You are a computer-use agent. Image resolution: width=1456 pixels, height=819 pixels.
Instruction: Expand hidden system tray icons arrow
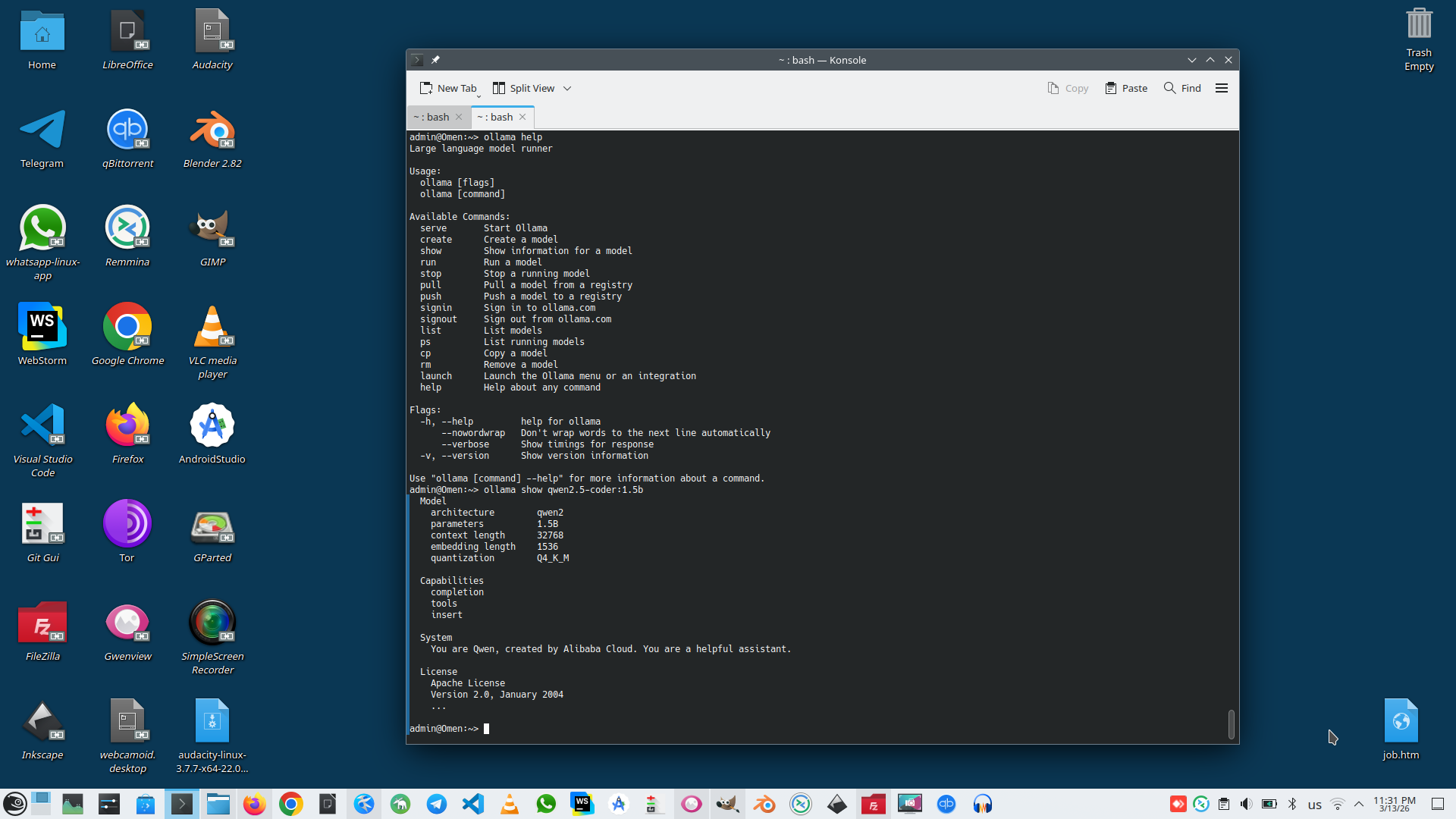pyautogui.click(x=1358, y=804)
